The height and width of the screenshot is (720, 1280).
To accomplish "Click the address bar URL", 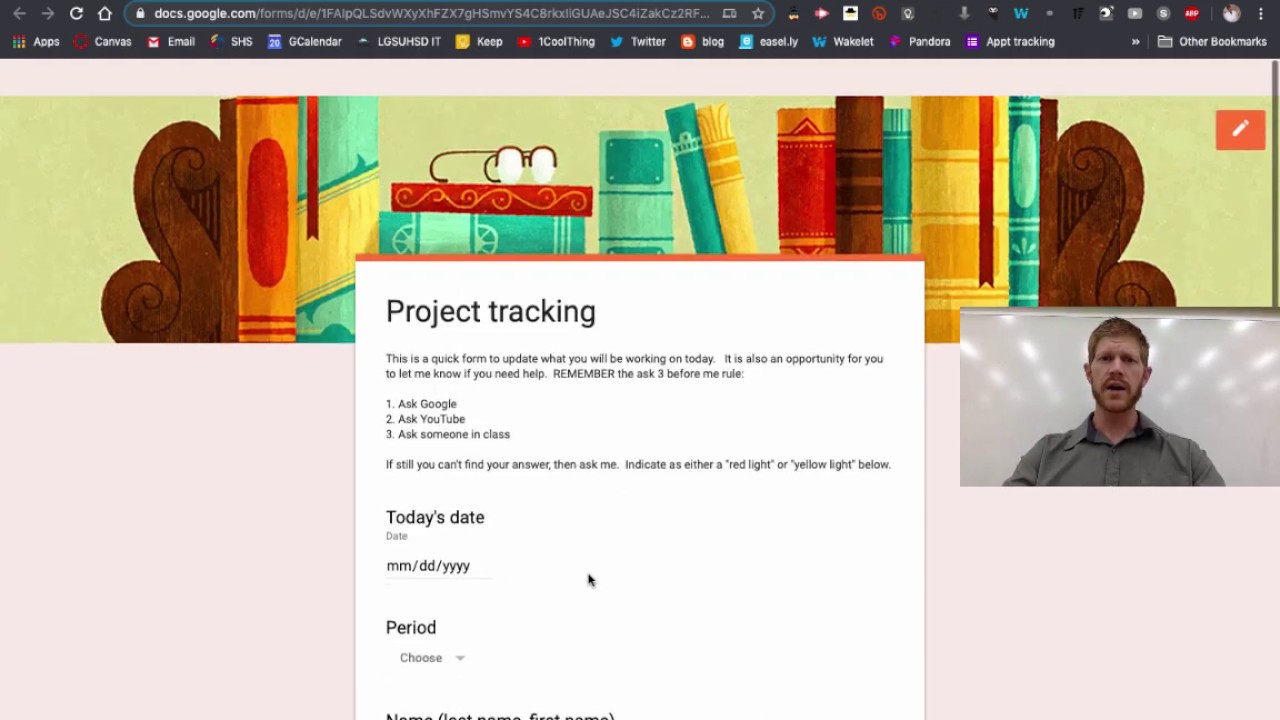I will (432, 13).
